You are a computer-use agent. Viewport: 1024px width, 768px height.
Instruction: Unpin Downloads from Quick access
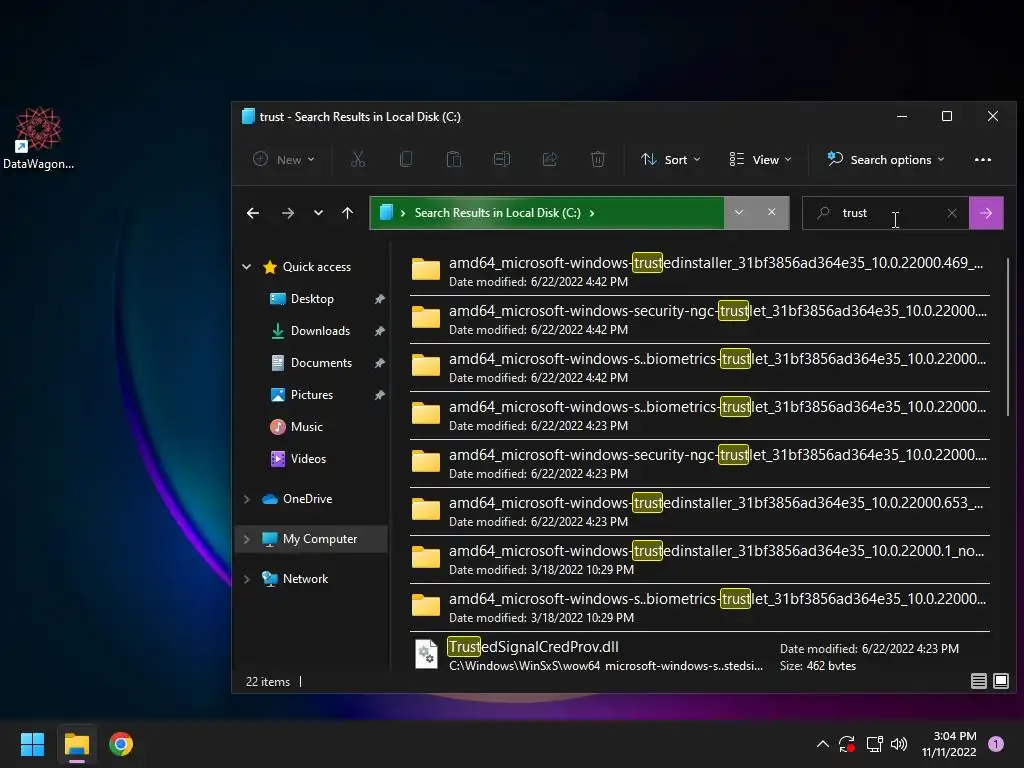379,331
